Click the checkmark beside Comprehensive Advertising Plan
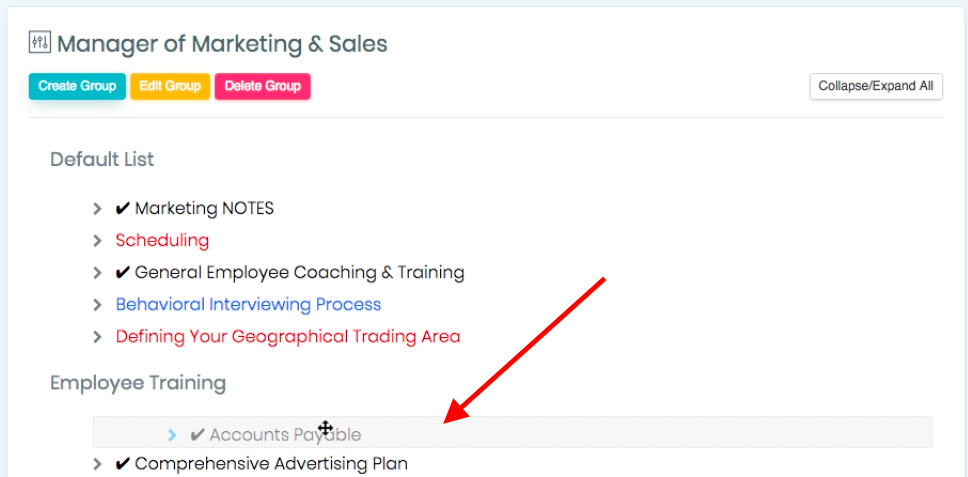The image size is (968, 477). point(122,464)
